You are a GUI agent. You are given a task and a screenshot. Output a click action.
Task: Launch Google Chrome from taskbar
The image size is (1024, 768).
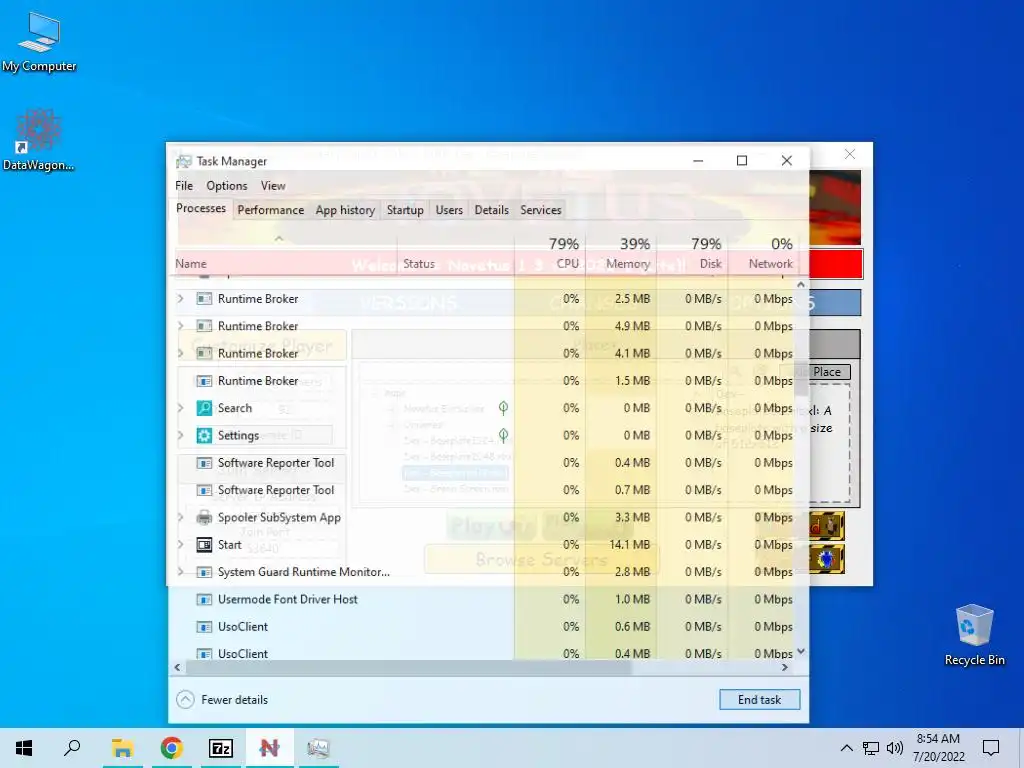171,748
